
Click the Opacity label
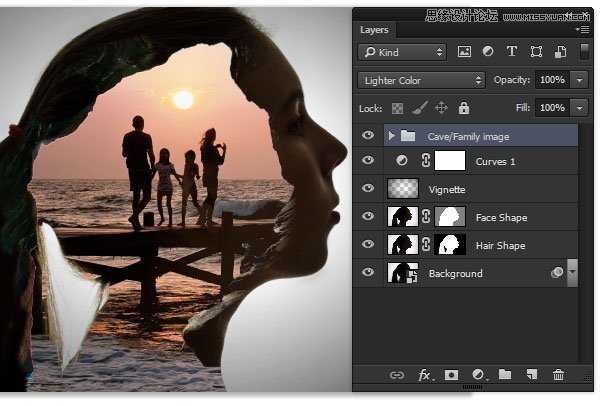pos(512,80)
